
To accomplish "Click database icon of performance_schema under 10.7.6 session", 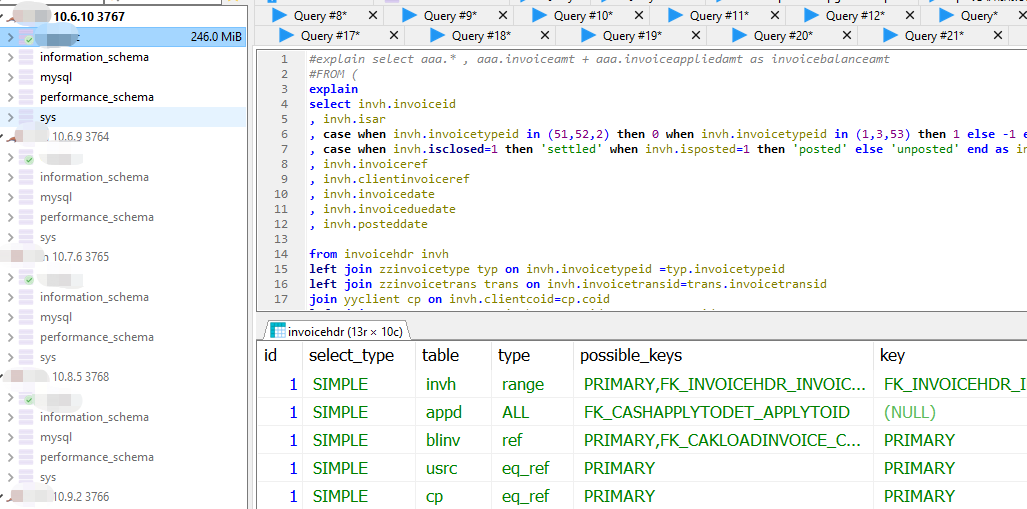I will [26, 337].
